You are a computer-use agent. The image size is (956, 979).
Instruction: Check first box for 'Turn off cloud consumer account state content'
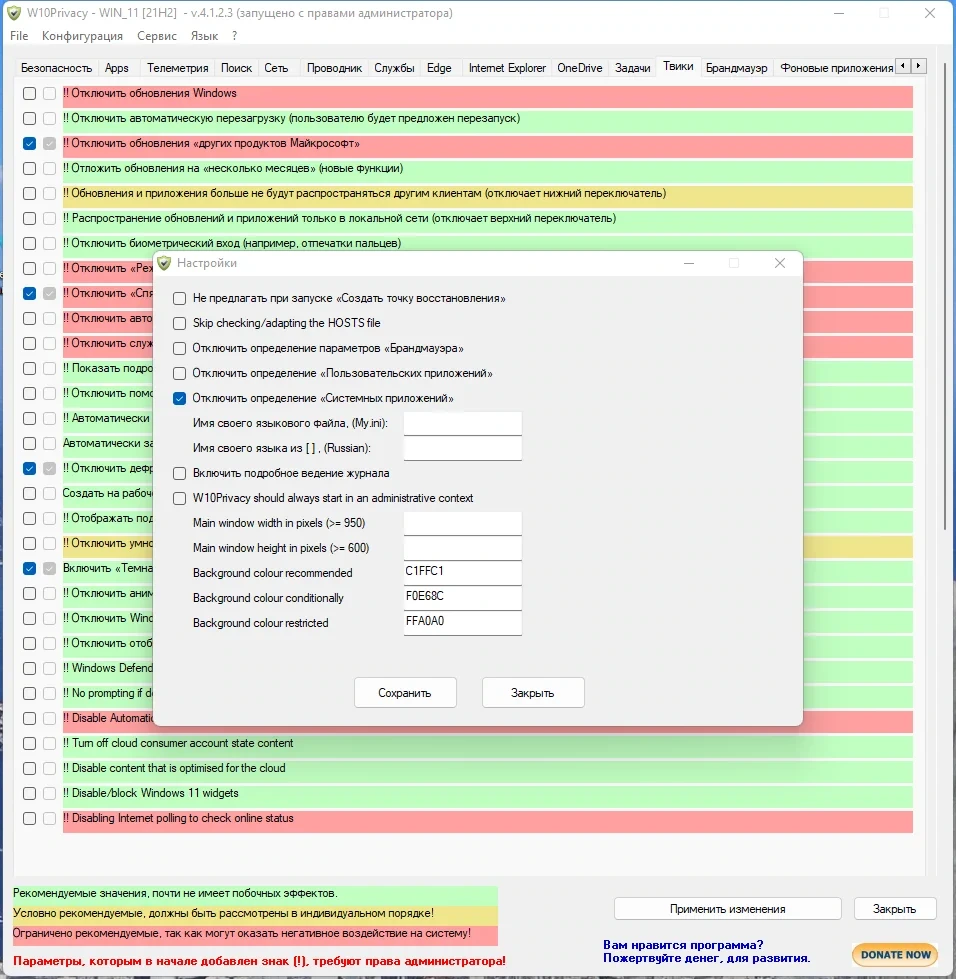29,744
